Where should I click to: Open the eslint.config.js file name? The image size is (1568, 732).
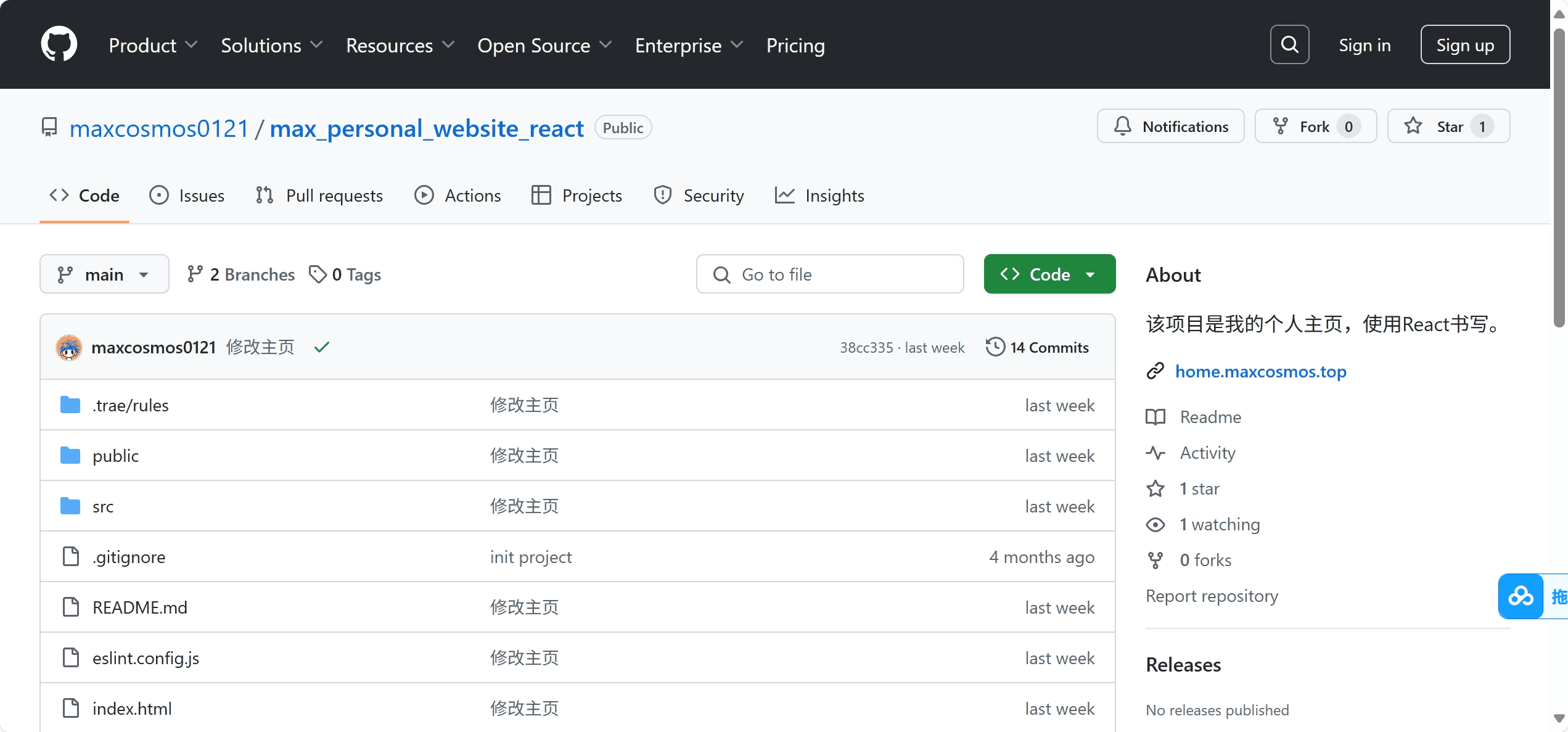pyautogui.click(x=146, y=658)
